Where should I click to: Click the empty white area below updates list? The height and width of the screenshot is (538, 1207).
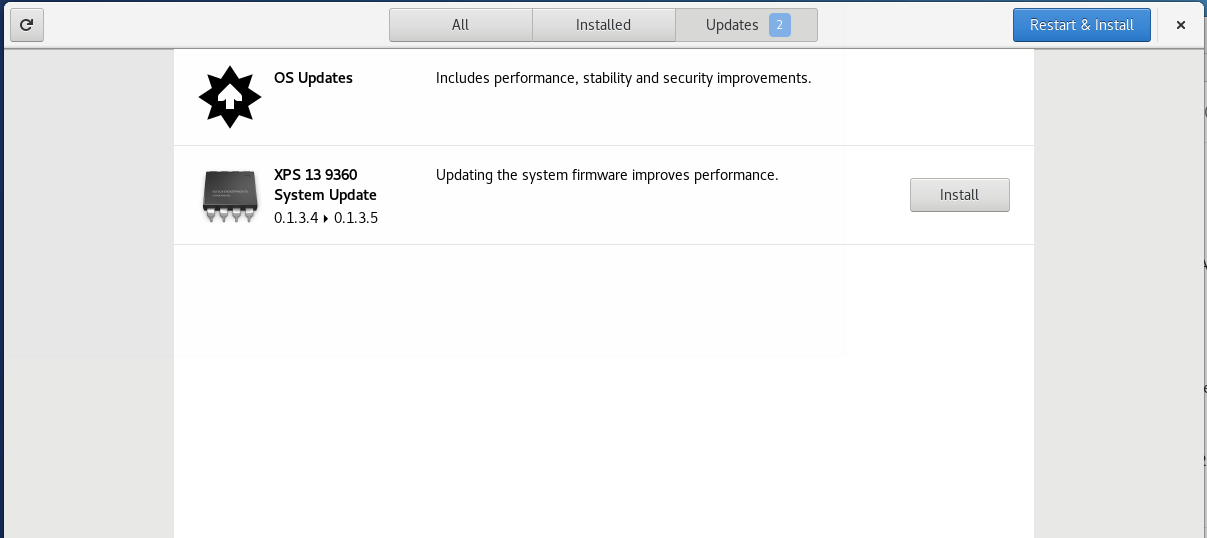[604, 390]
